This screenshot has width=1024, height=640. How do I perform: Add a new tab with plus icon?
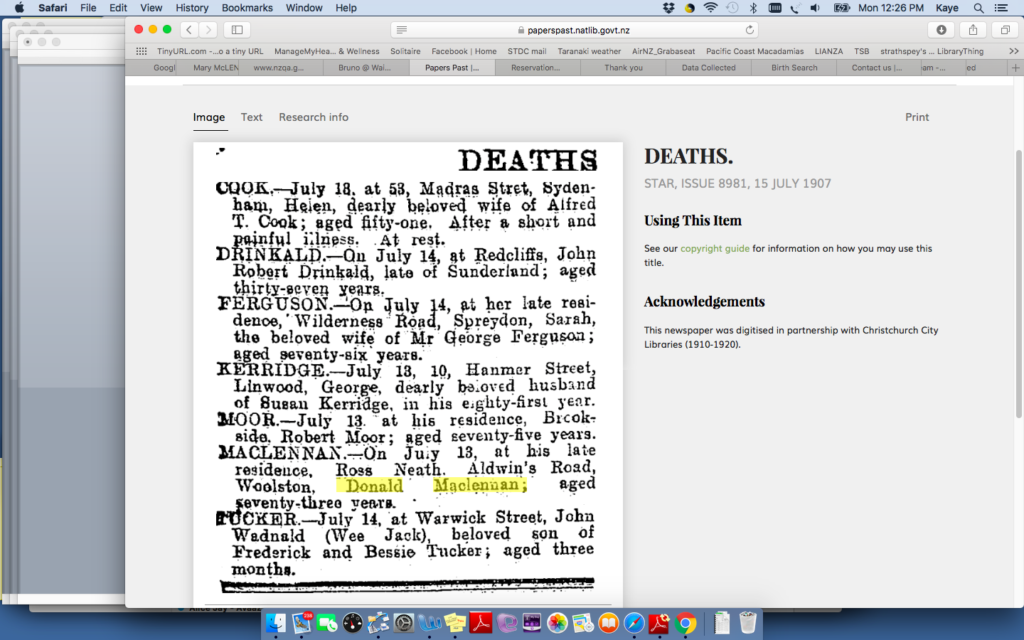1016,68
